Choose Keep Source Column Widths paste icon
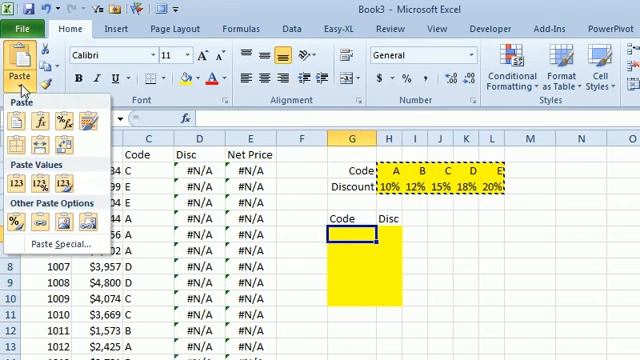 (40, 145)
